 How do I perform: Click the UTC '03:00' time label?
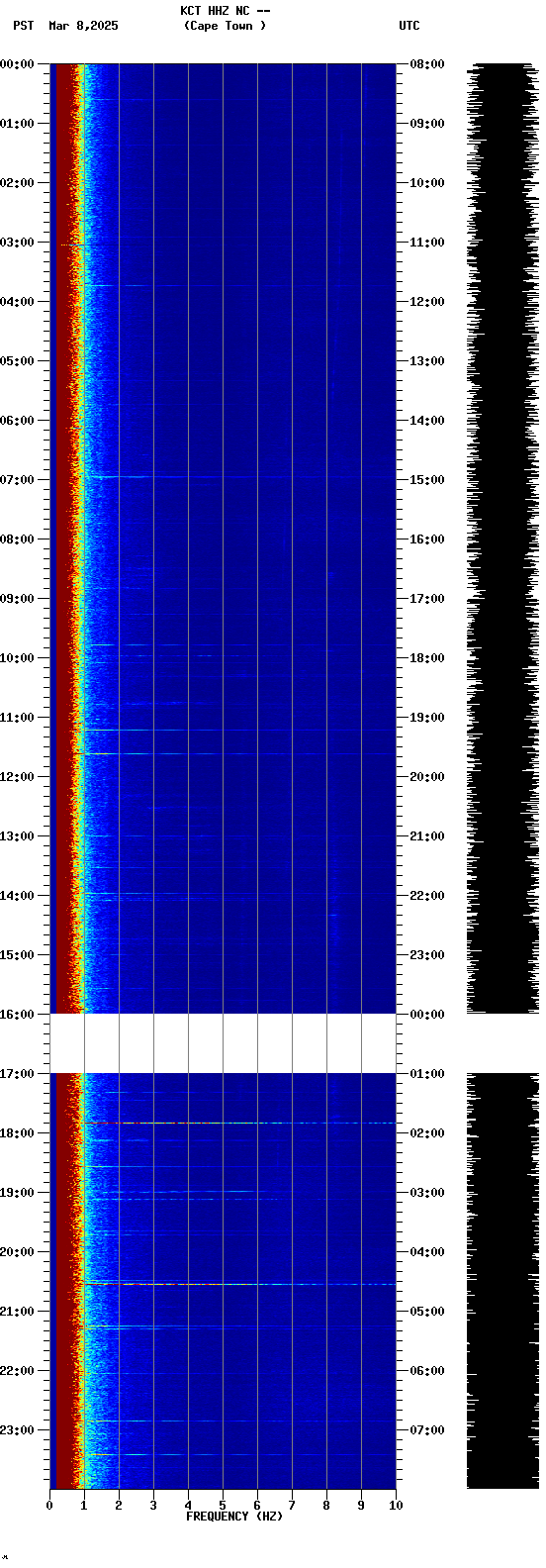(x=427, y=1193)
